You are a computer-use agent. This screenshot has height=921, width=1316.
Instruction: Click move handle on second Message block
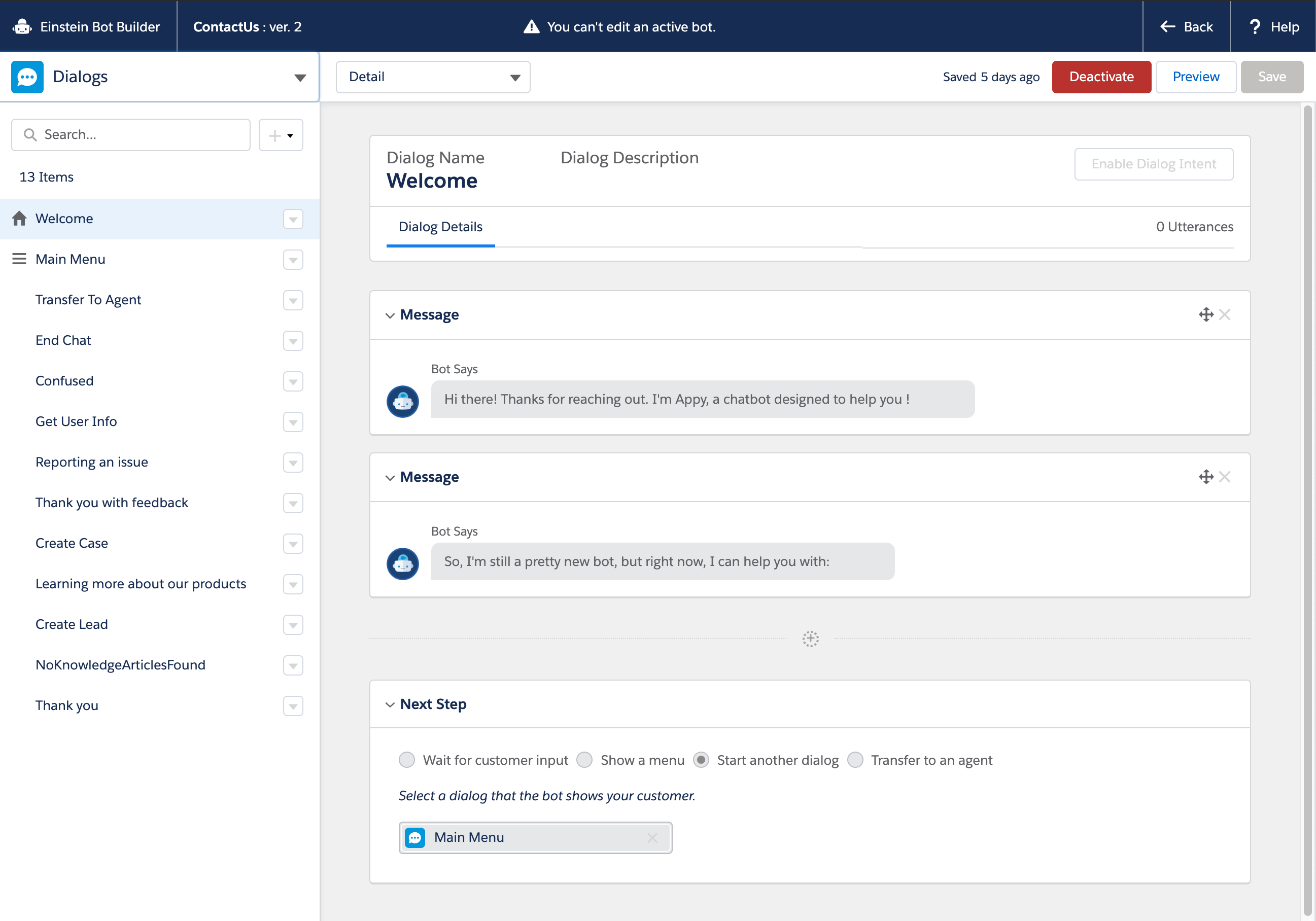coord(1206,477)
